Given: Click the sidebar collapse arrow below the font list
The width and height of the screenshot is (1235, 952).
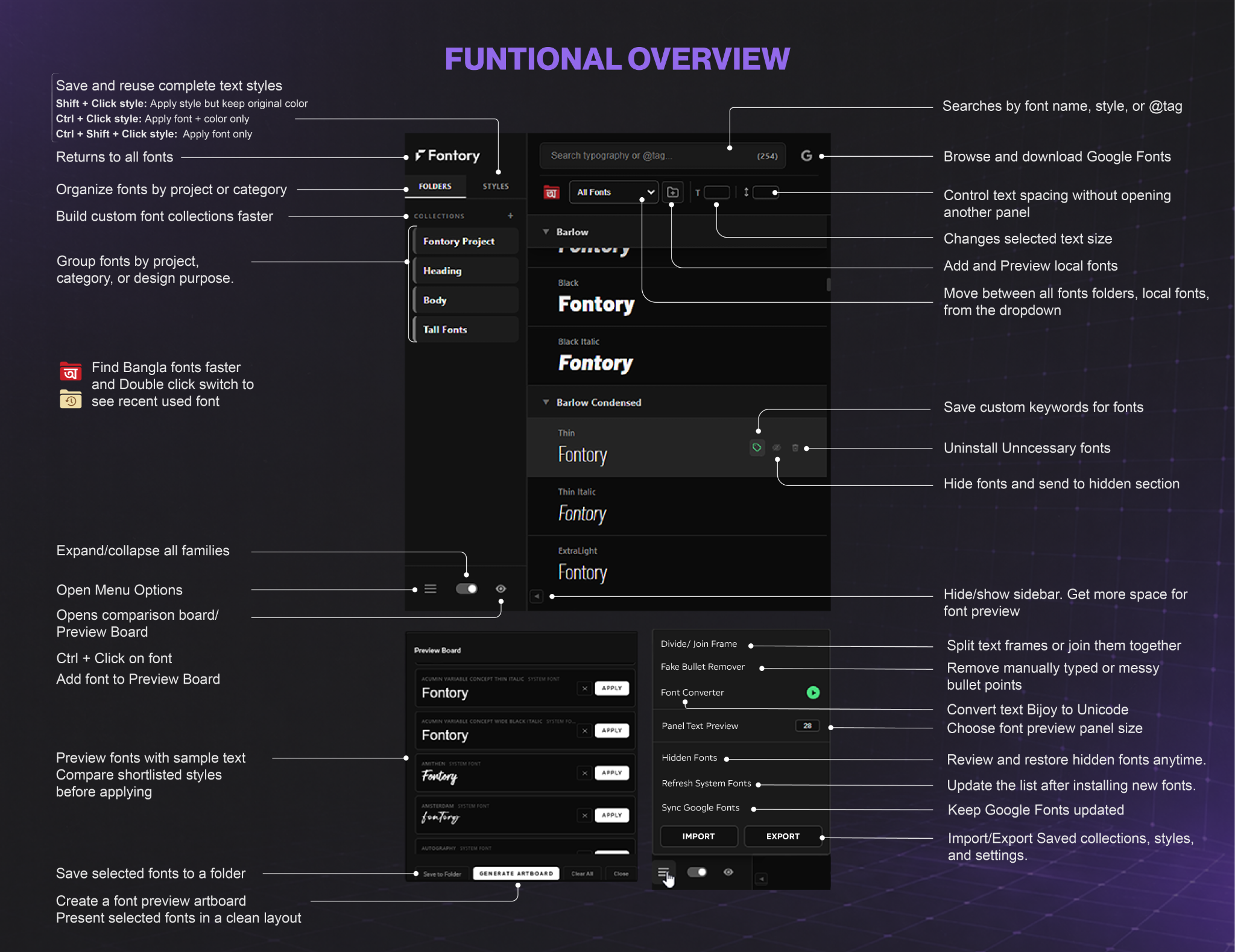Looking at the screenshot, I should coord(537,596).
